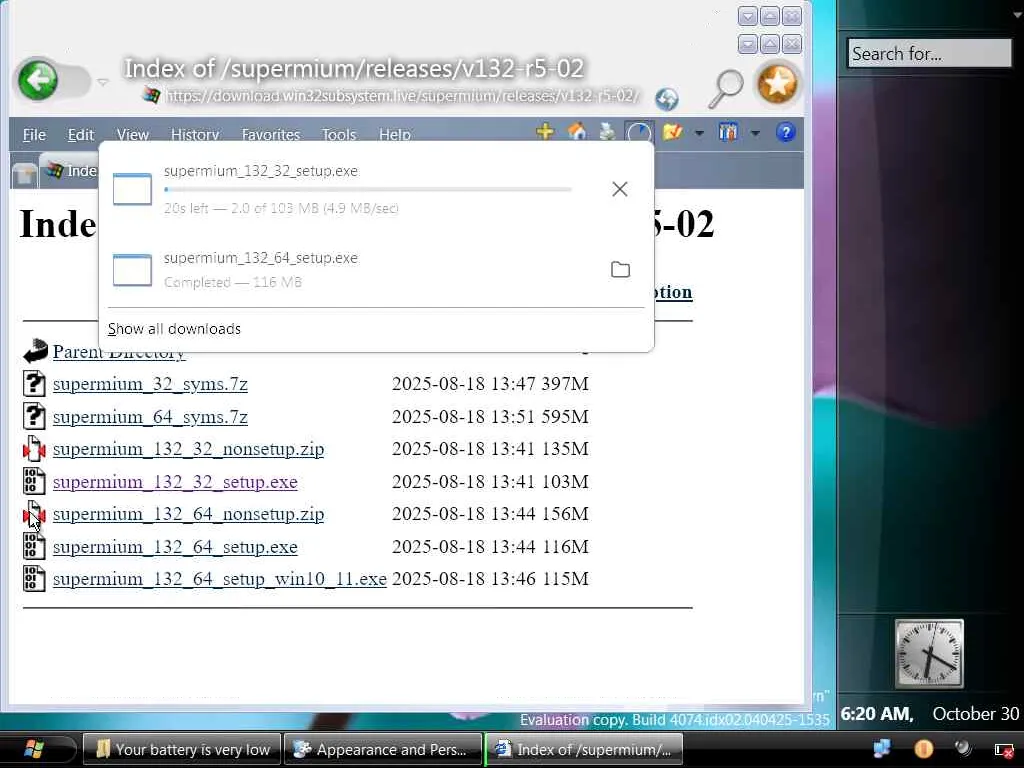The image size is (1024, 768).
Task: Click the supermium_132_64_setup.exe completed download
Action: tap(377, 270)
